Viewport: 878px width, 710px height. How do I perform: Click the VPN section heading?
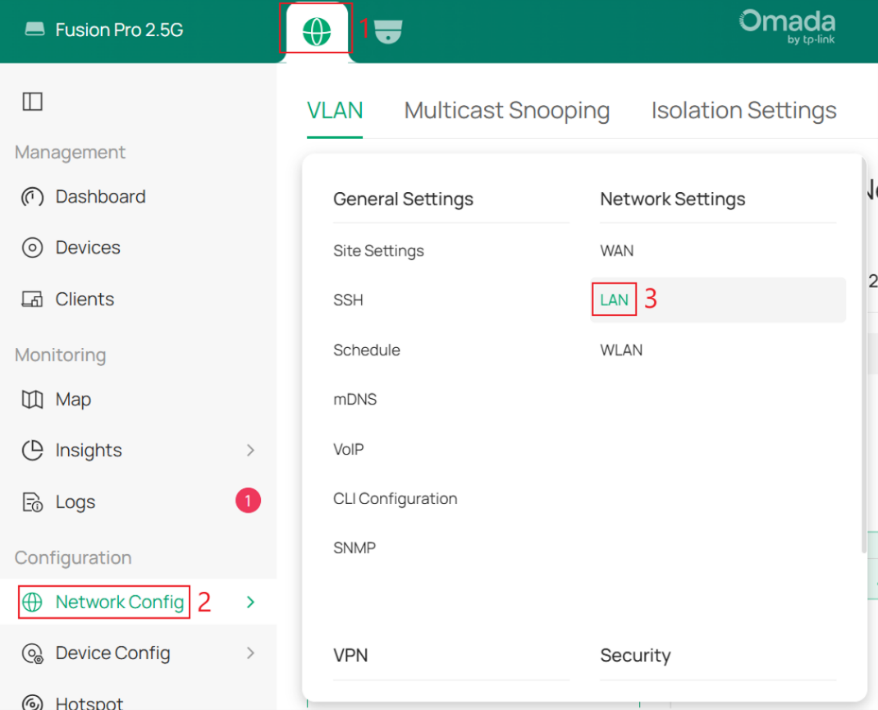coord(351,655)
